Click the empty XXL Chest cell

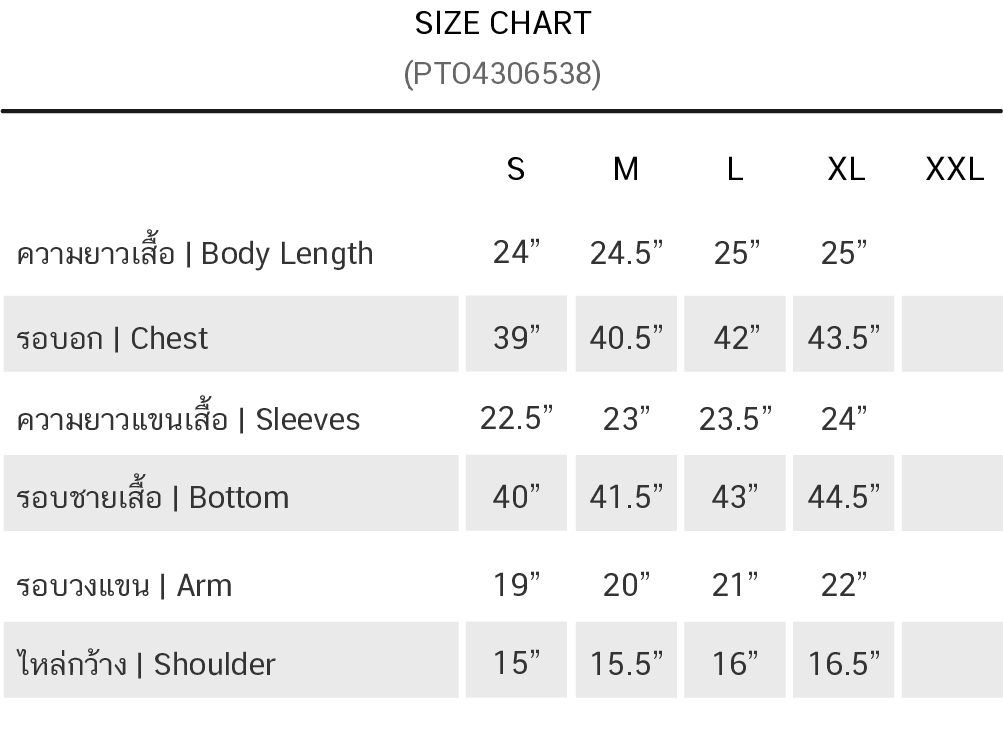(951, 335)
